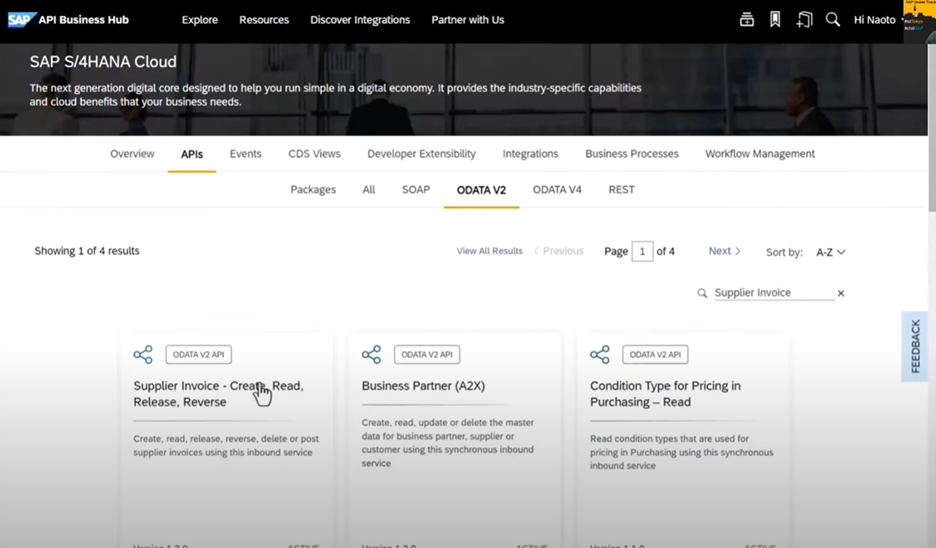The height and width of the screenshot is (548, 936).
Task: Click the View All Results link
Action: point(489,251)
